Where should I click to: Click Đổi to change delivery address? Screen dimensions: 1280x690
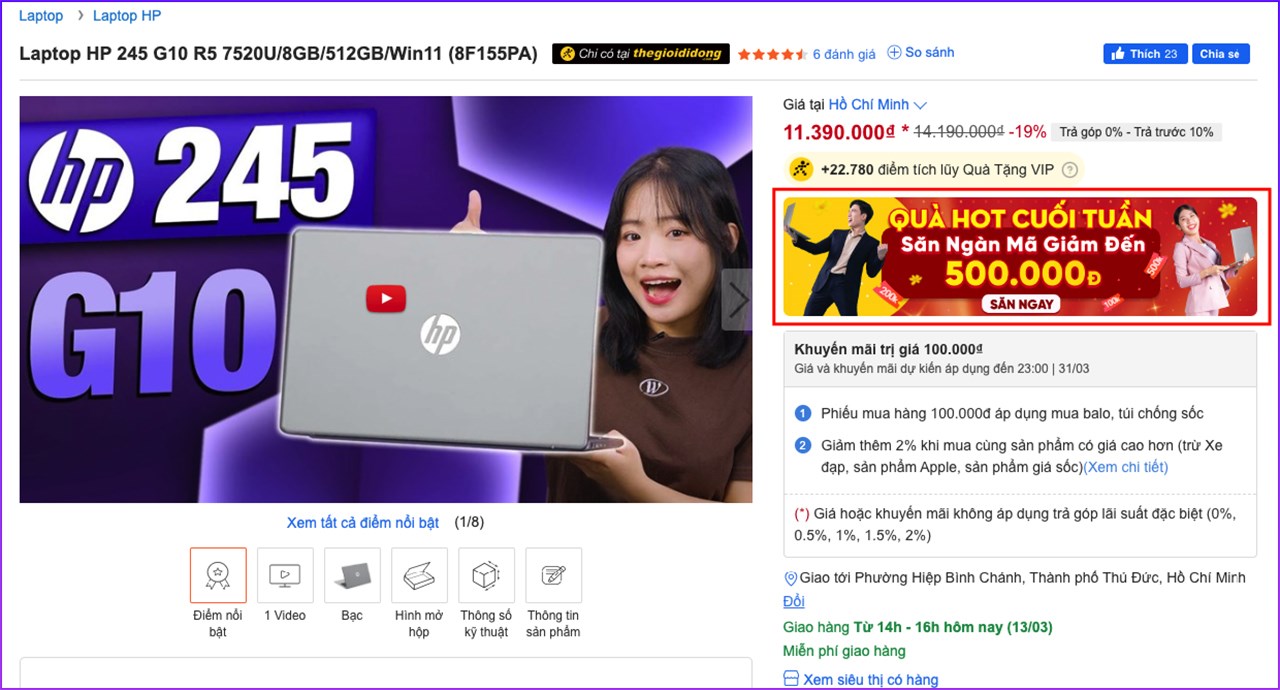[794, 601]
